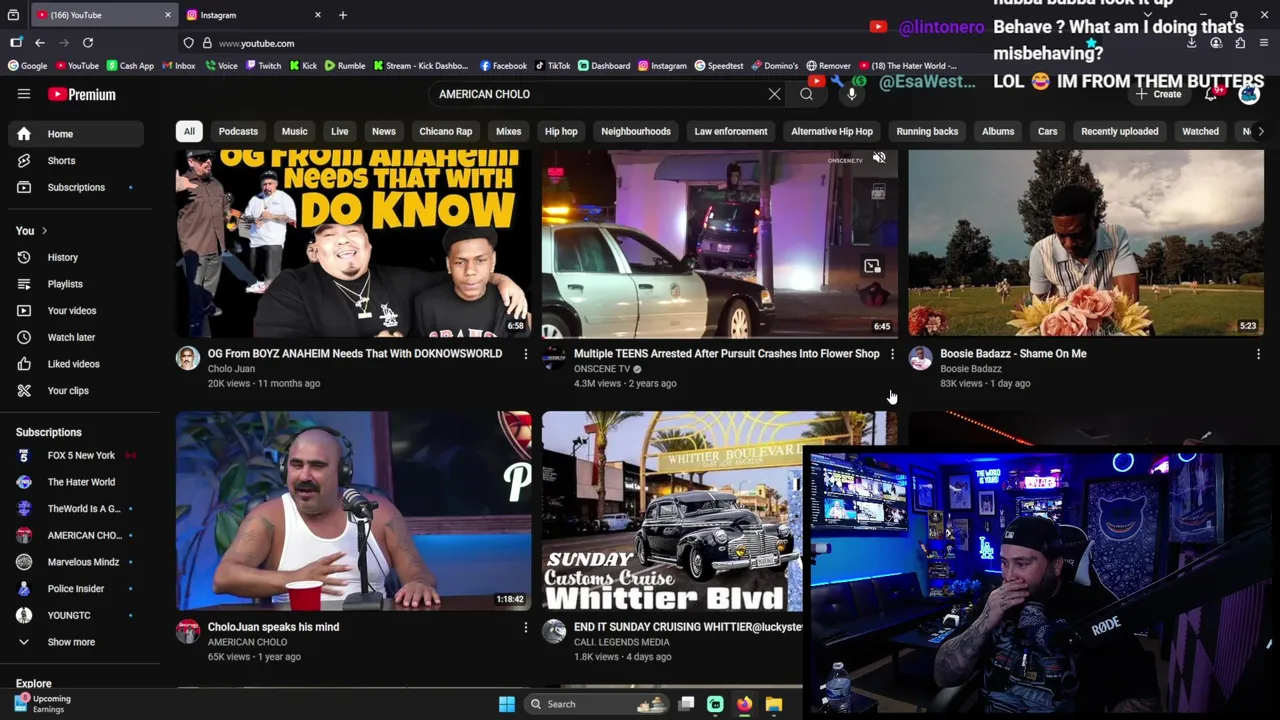The width and height of the screenshot is (1280, 720).
Task: Open the Speedtest bookmark
Action: (718, 66)
